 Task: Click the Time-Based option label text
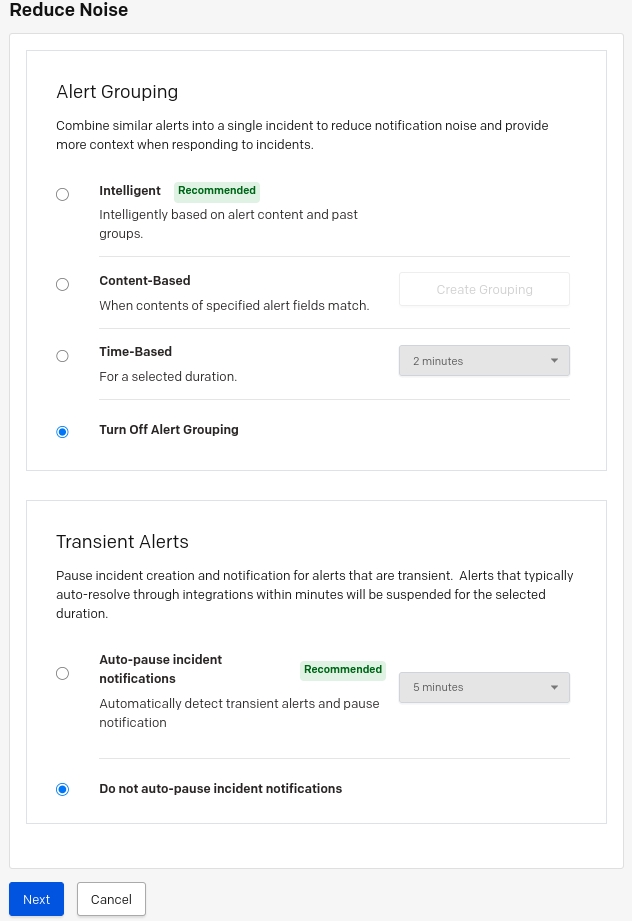(x=136, y=352)
